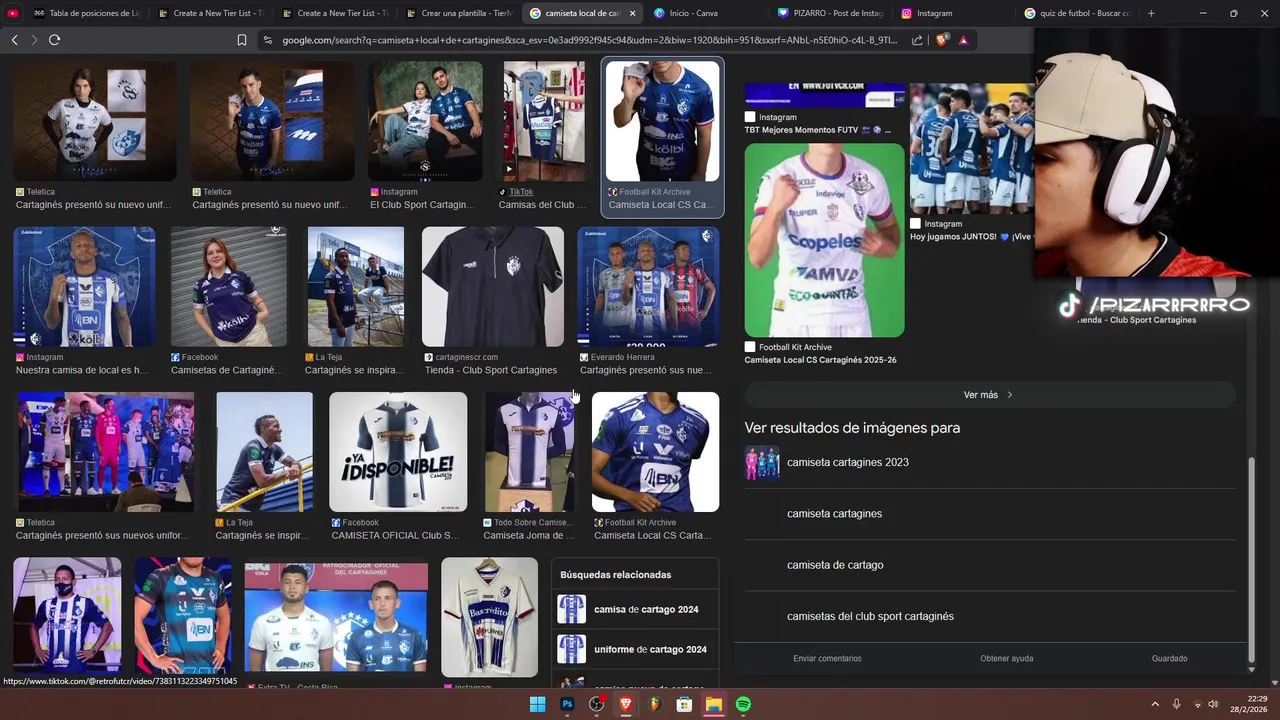Open Spotify from the taskbar

743,704
